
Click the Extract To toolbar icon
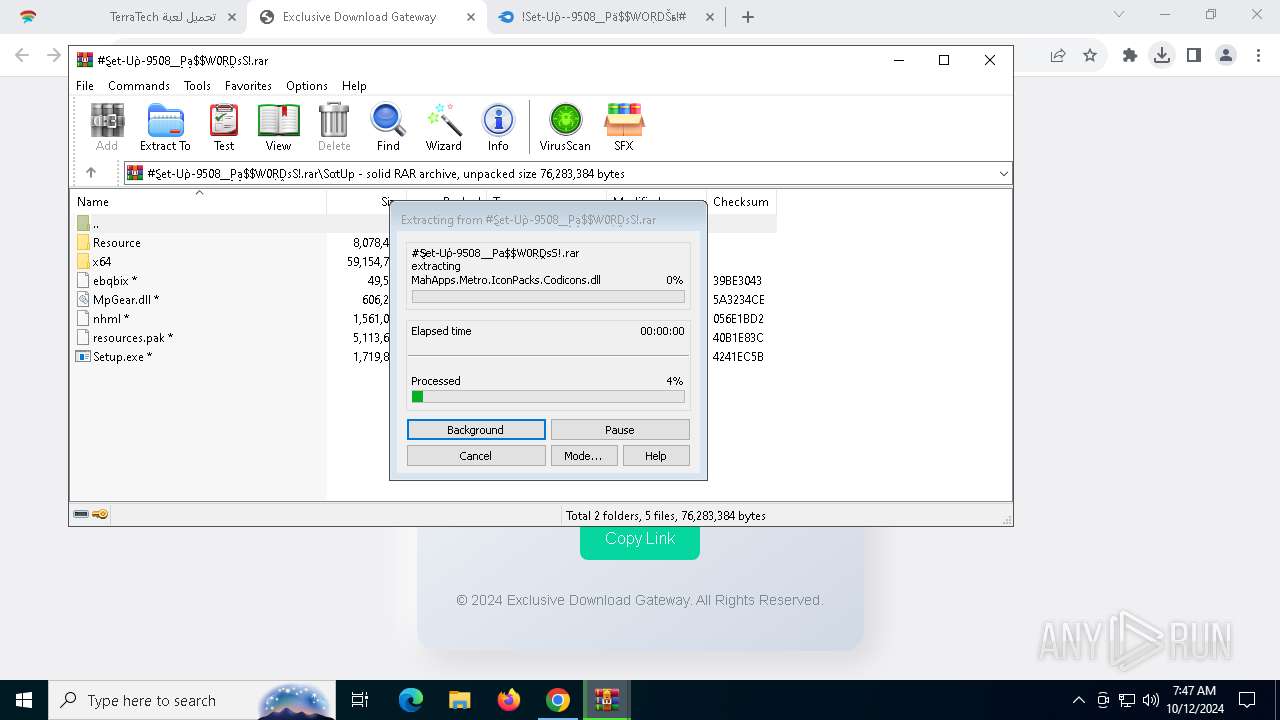[x=165, y=127]
